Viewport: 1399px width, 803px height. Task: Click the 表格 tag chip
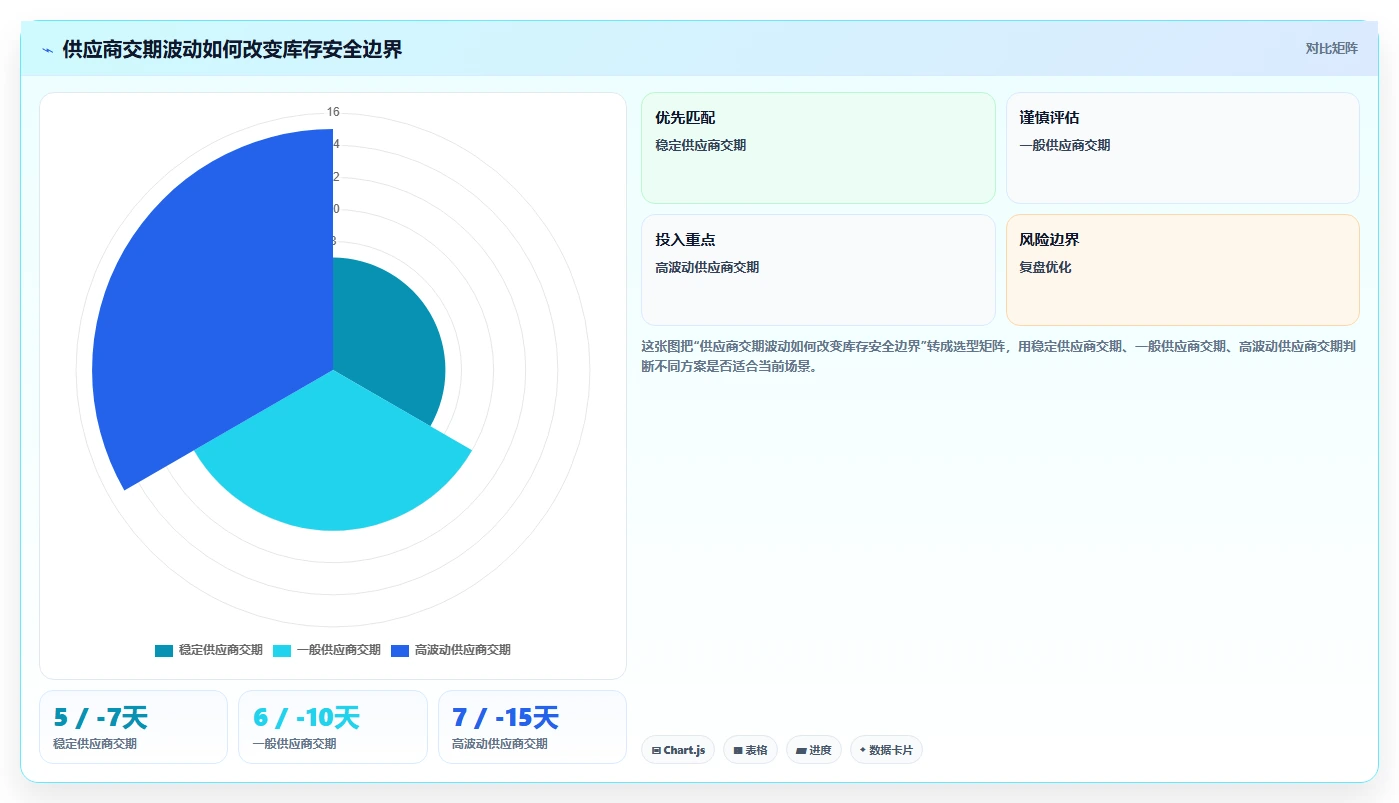[750, 750]
